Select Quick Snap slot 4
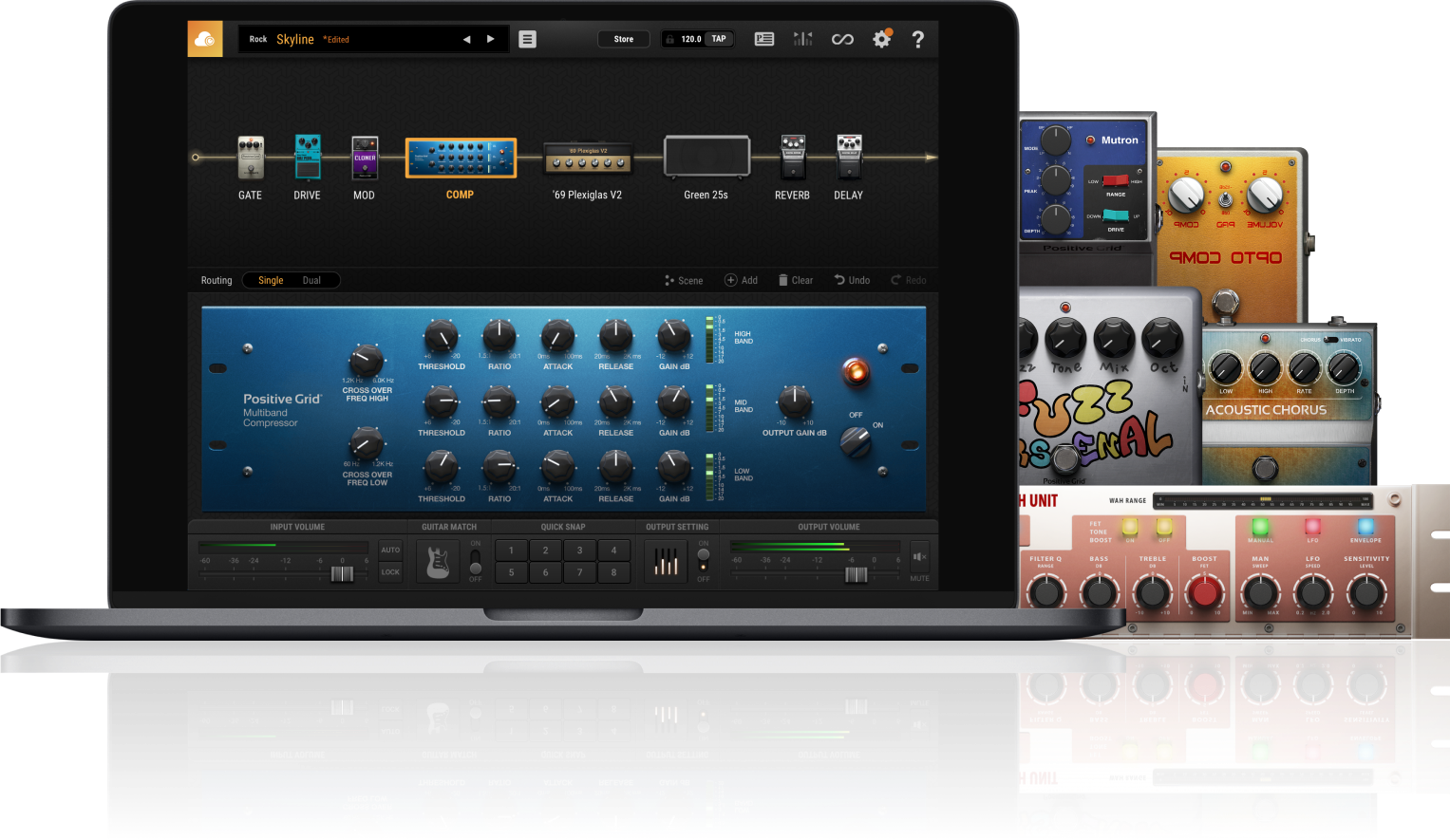This screenshot has width=1450, height=840. (x=613, y=551)
